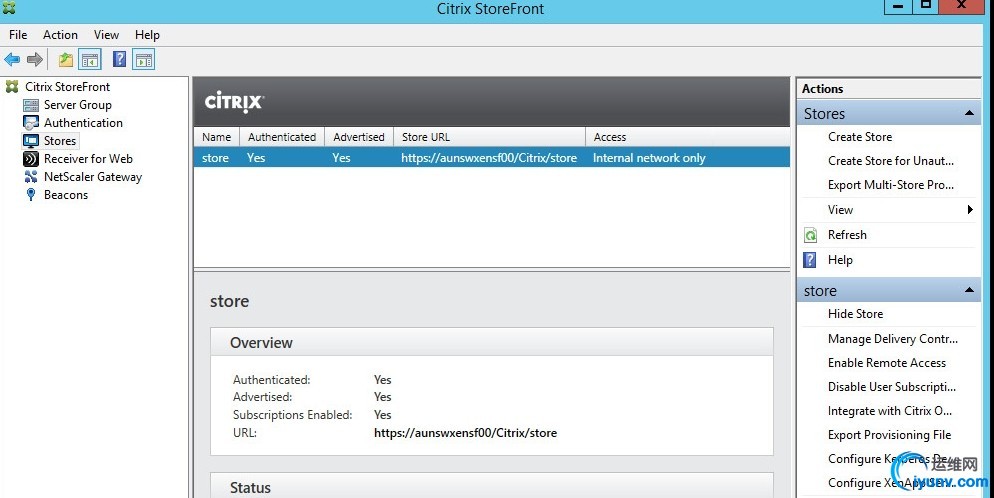Click the Forward arrow toolbar icon
994x498 pixels.
[35, 60]
